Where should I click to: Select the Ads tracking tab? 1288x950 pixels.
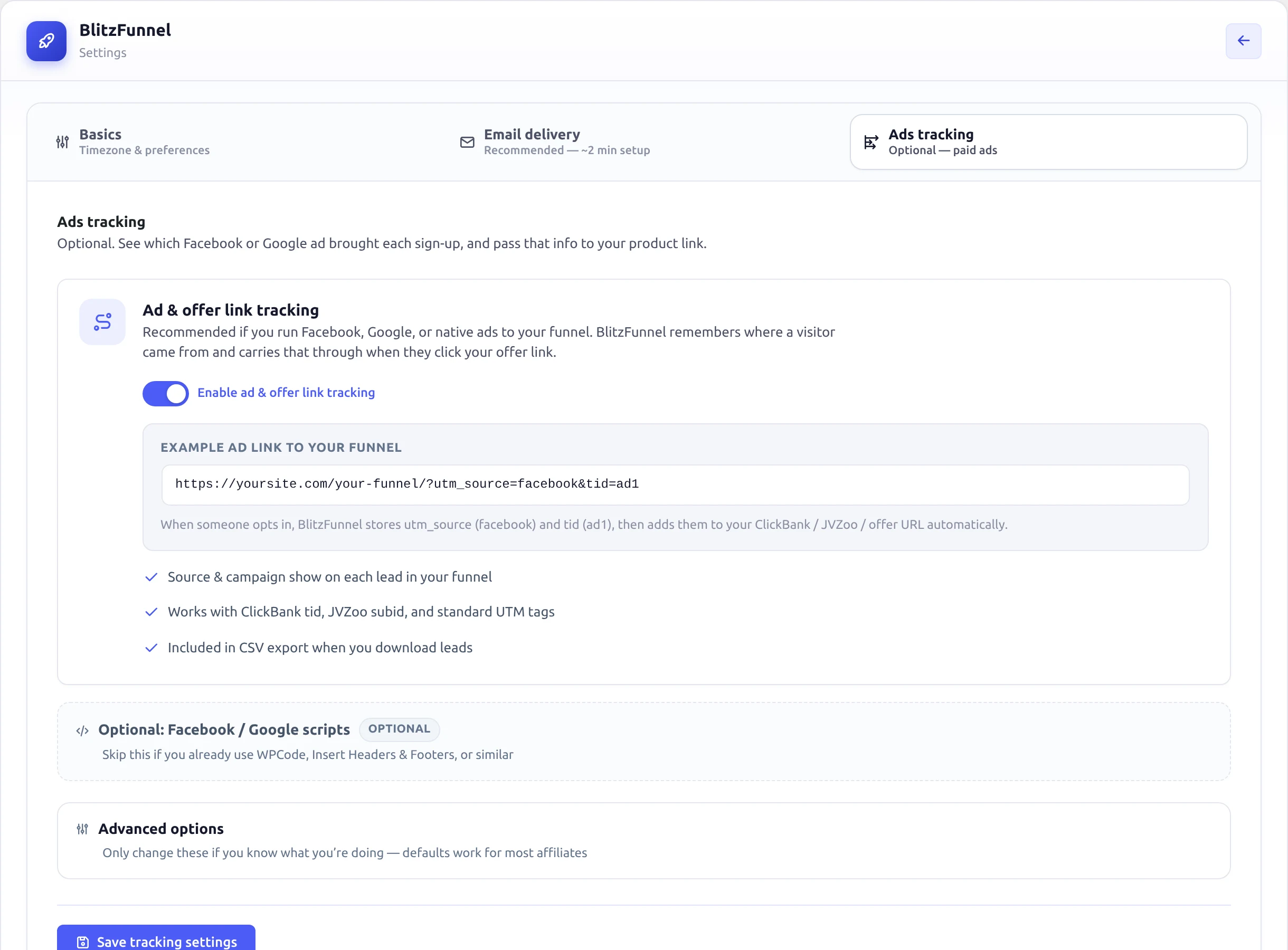pos(1048,142)
